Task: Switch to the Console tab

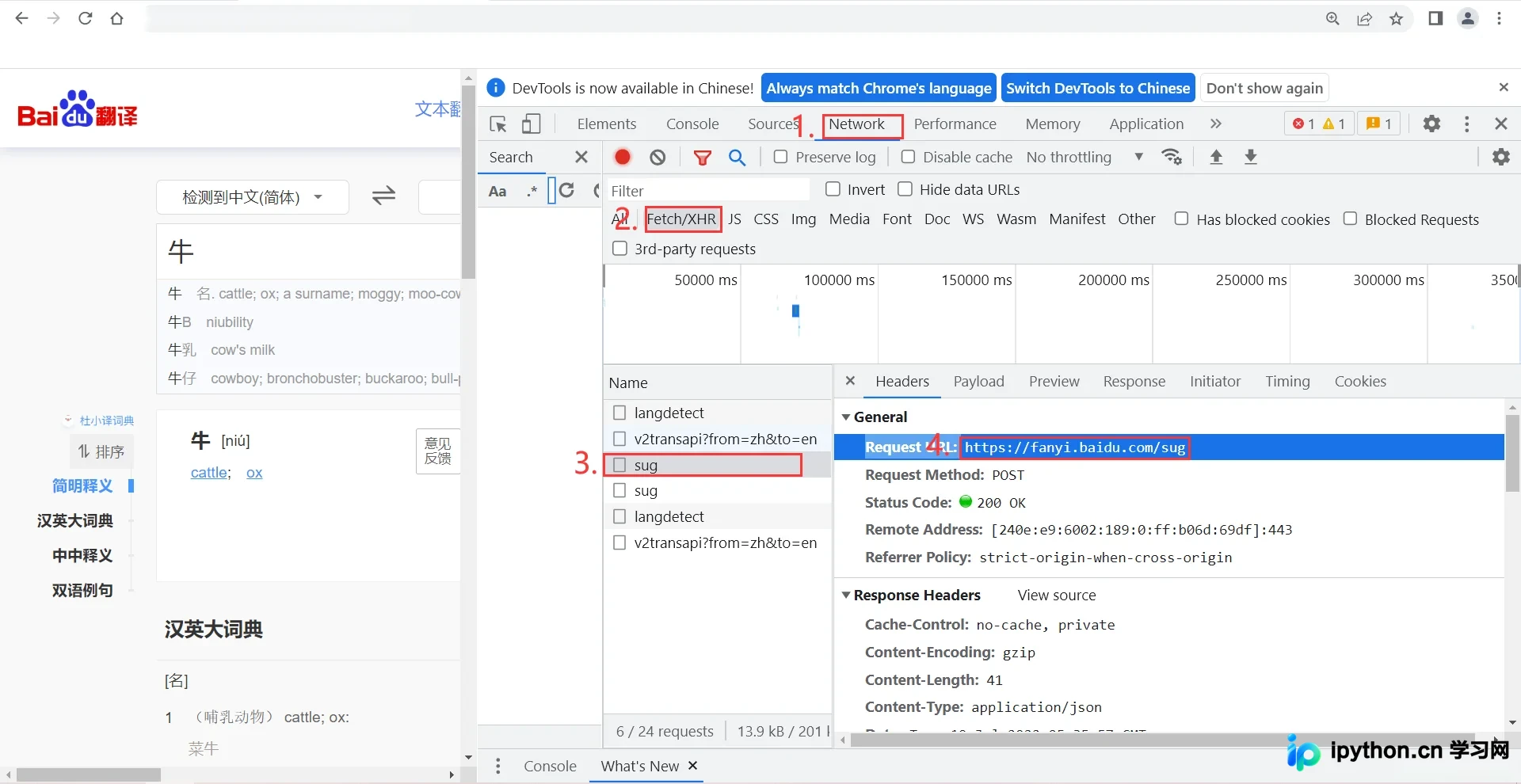Action: pos(692,124)
